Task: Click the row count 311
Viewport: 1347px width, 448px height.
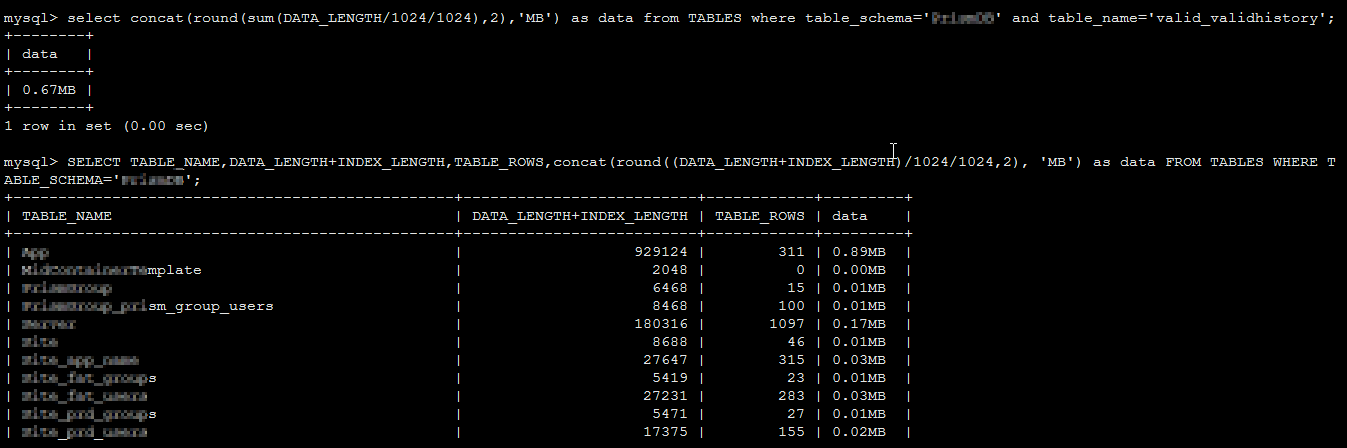Action: coord(791,252)
